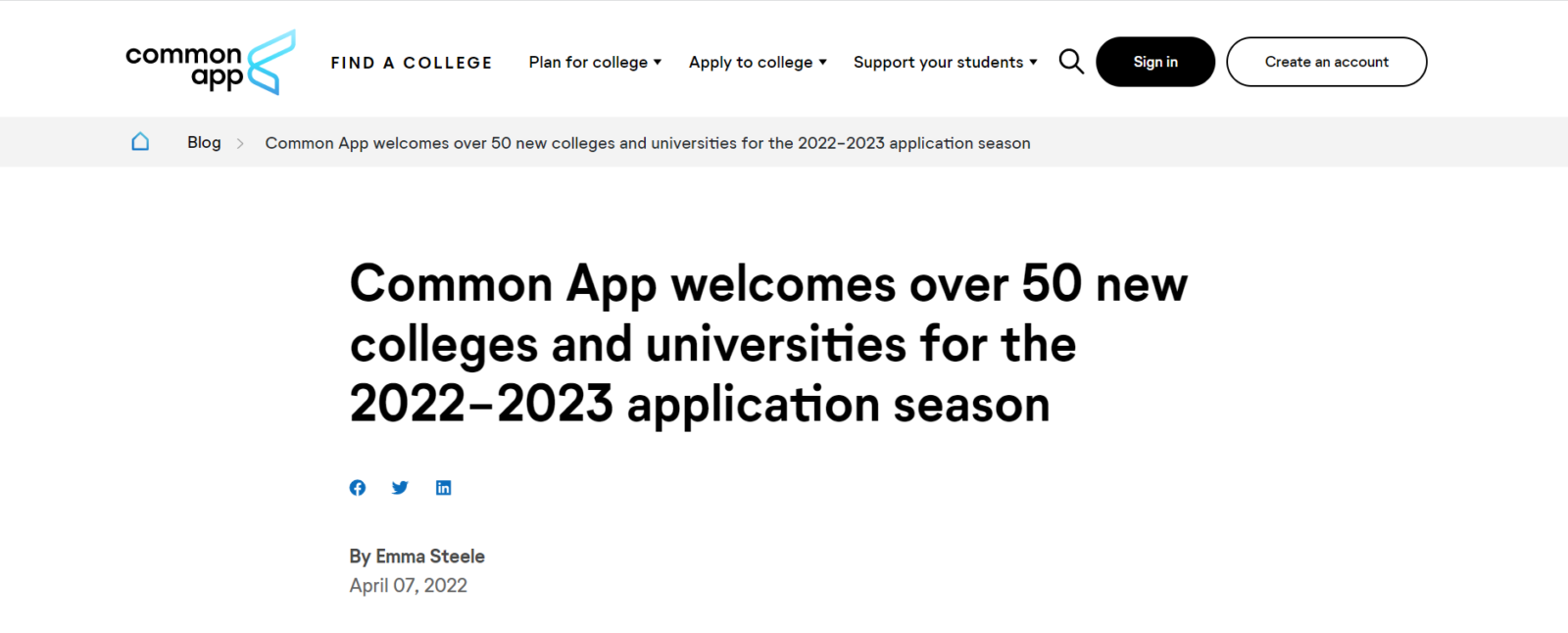This screenshot has width=1568, height=633.
Task: Select the Support your students text label
Action: (938, 62)
